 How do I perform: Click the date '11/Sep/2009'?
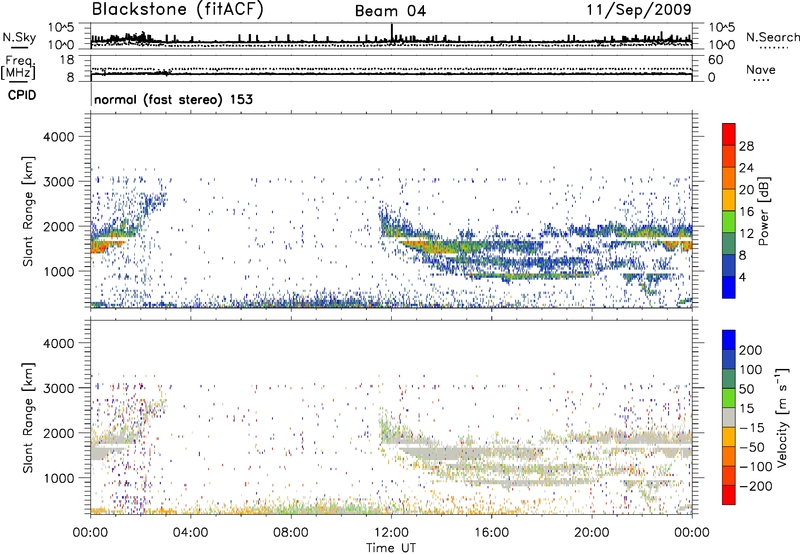click(639, 10)
